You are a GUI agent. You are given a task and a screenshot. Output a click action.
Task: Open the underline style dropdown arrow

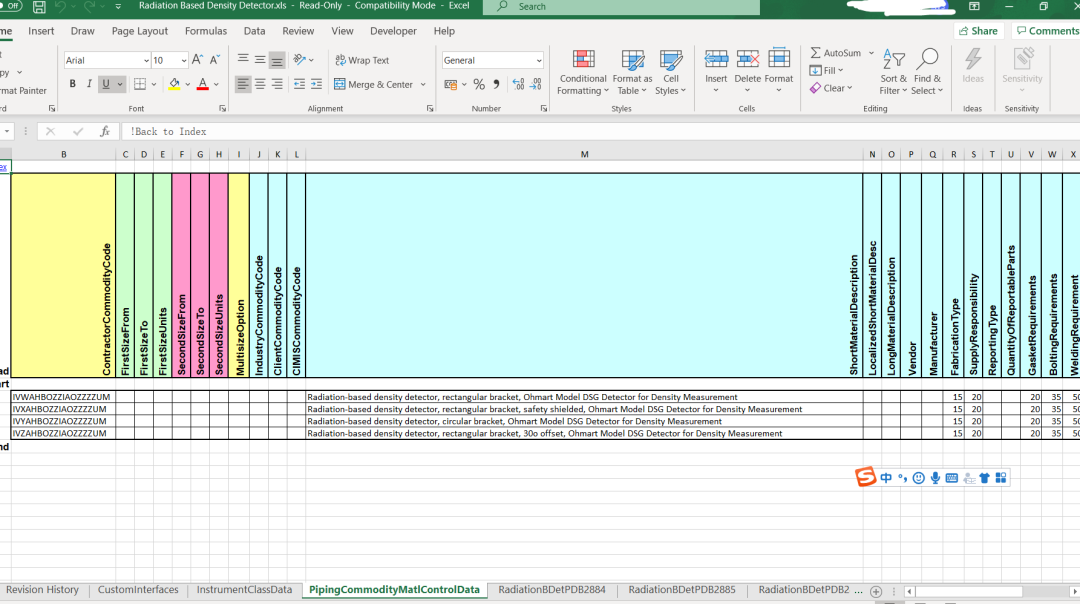point(120,84)
